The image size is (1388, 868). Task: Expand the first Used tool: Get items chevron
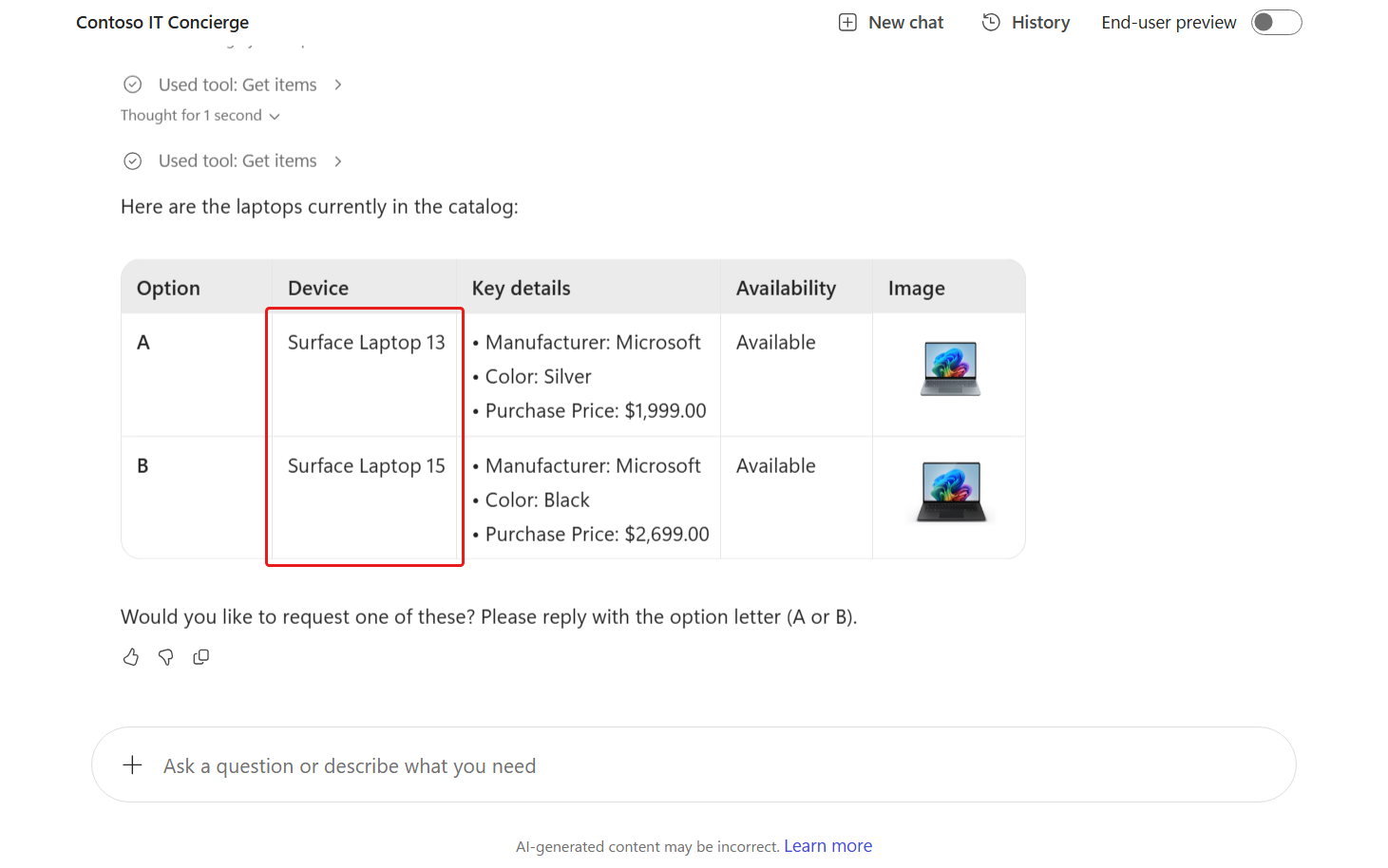coord(337,85)
